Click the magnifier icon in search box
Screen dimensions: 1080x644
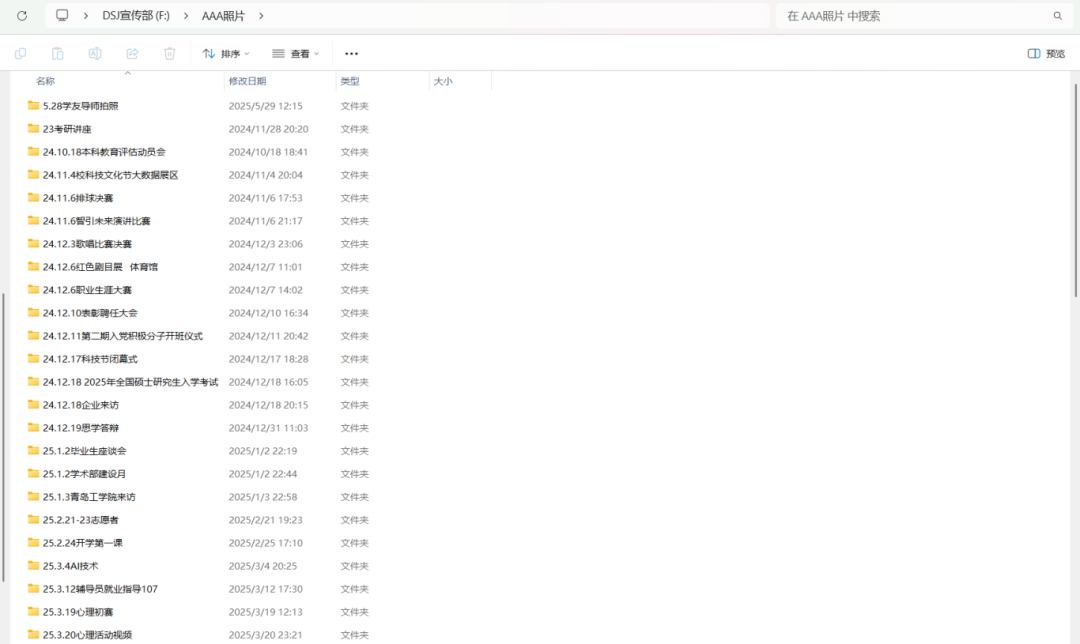click(1058, 16)
